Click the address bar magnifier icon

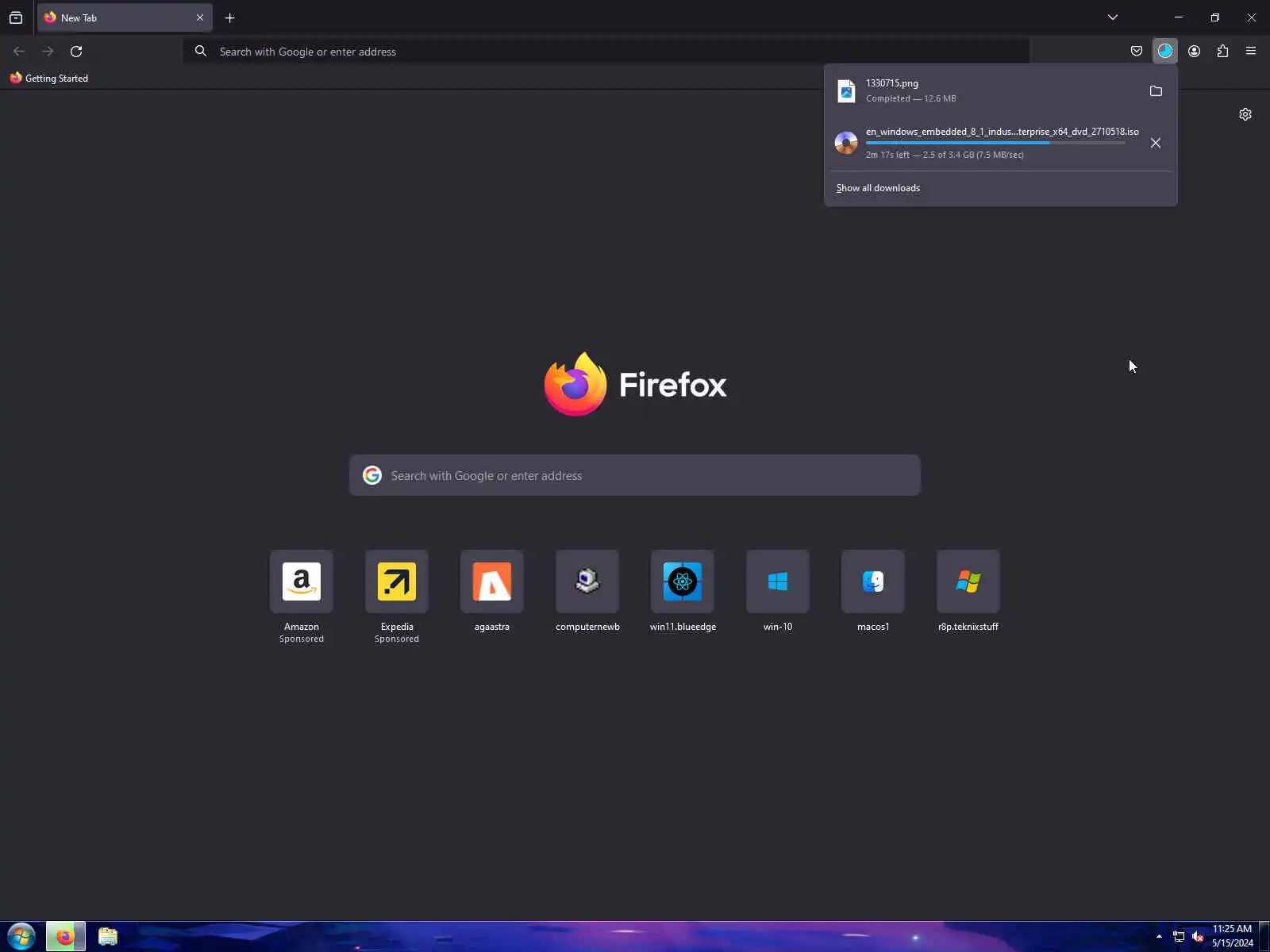pyautogui.click(x=201, y=51)
